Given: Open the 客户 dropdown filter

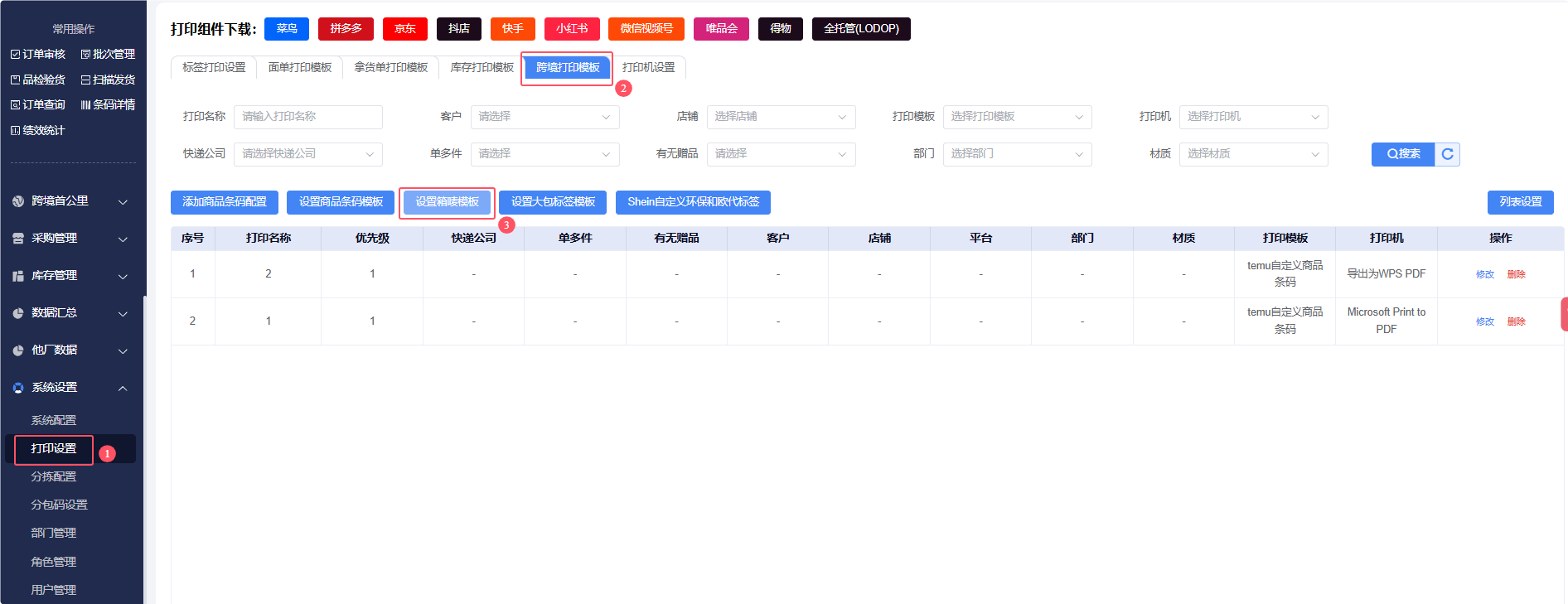Looking at the screenshot, I should click(x=544, y=117).
